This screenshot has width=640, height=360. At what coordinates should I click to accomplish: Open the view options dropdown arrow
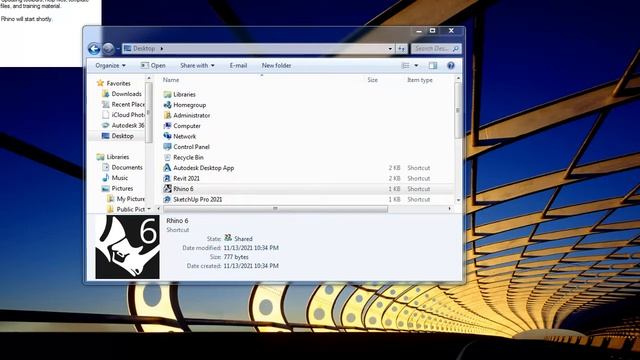pyautogui.click(x=416, y=65)
